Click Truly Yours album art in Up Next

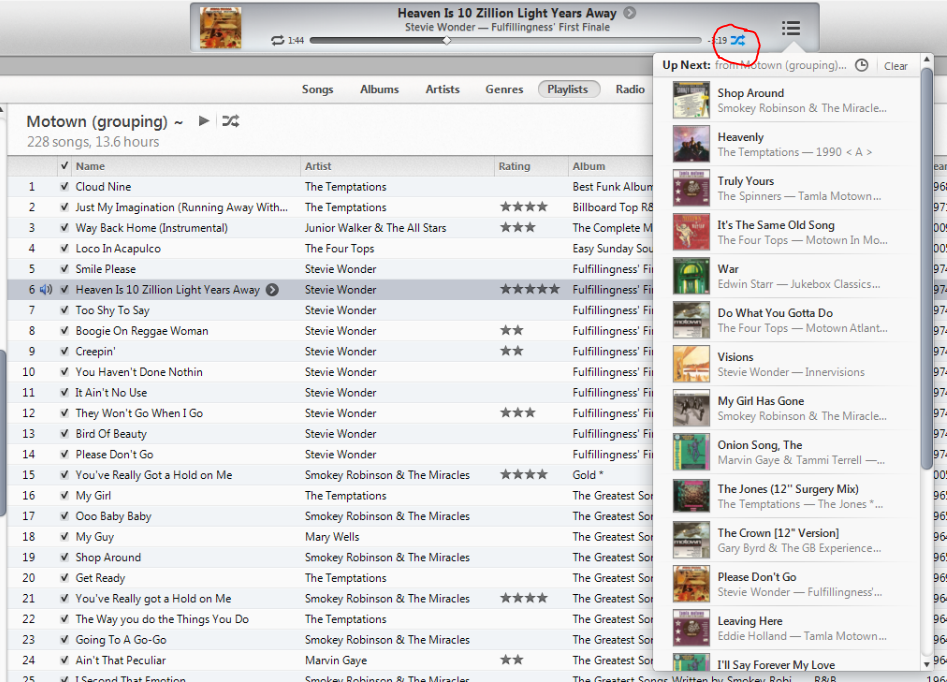(692, 188)
